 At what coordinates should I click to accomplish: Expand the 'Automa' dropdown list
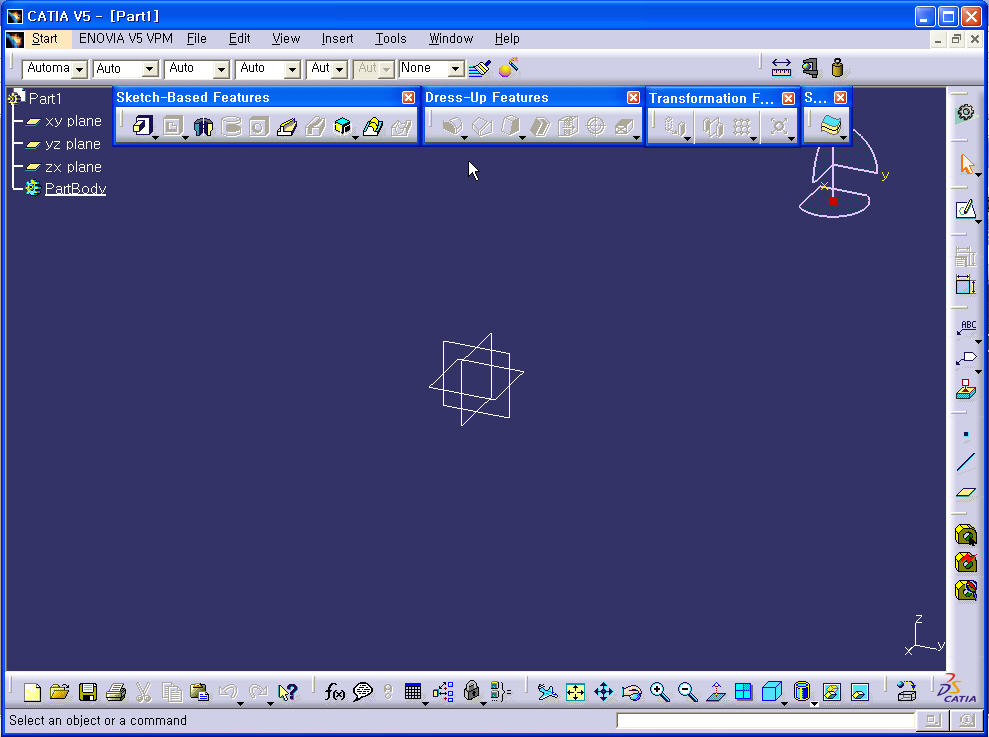[x=80, y=69]
